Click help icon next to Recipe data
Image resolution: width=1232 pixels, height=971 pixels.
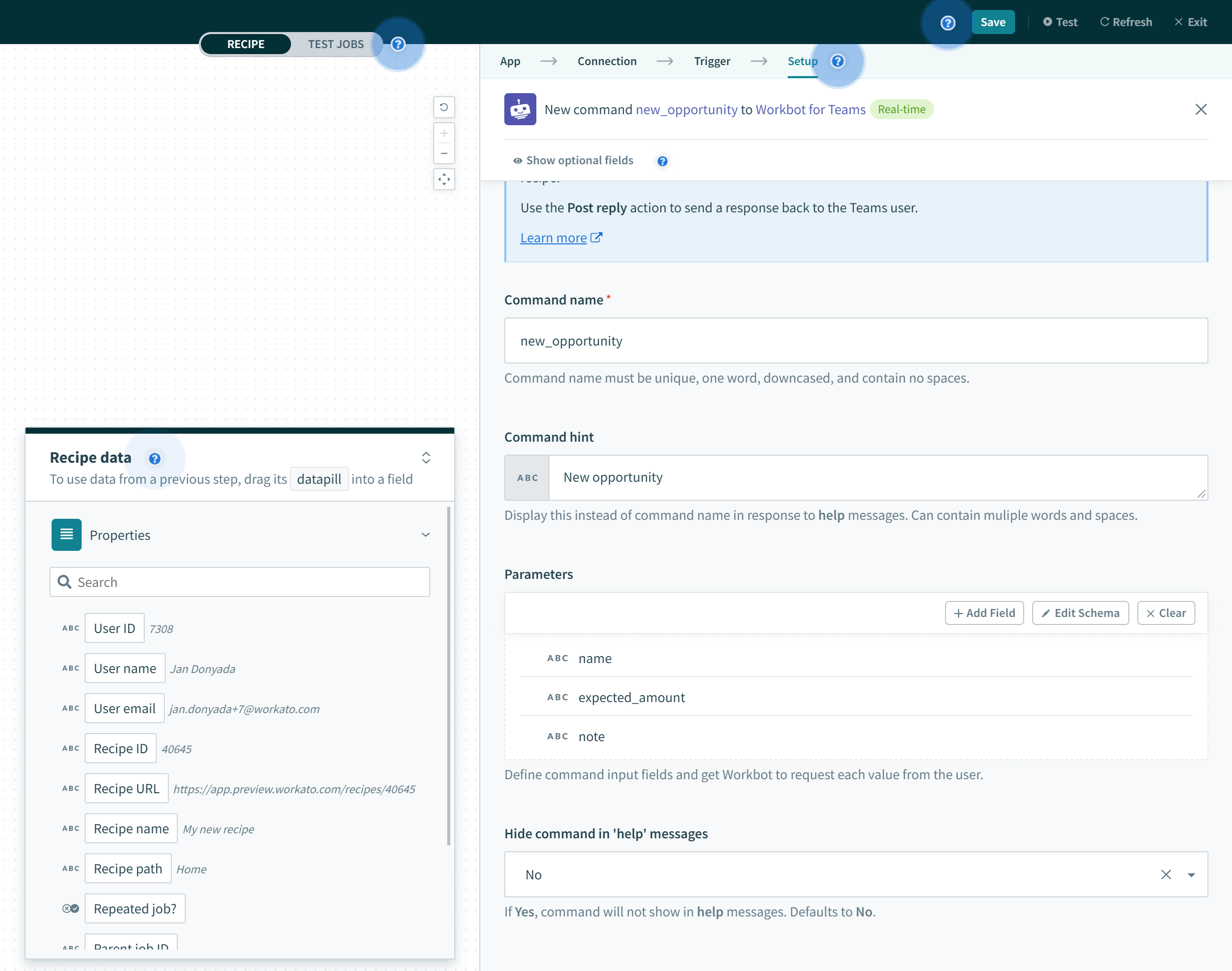[155, 458]
